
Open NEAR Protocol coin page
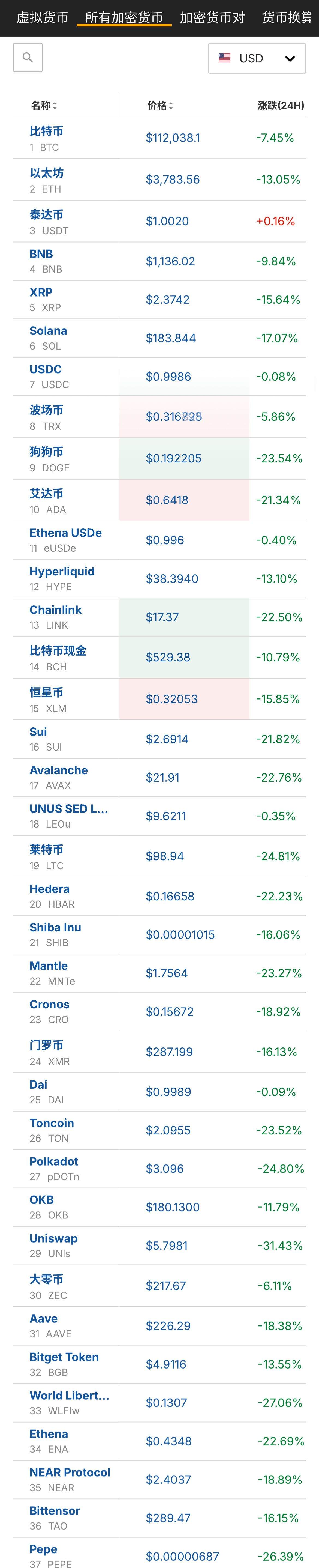[x=70, y=1473]
